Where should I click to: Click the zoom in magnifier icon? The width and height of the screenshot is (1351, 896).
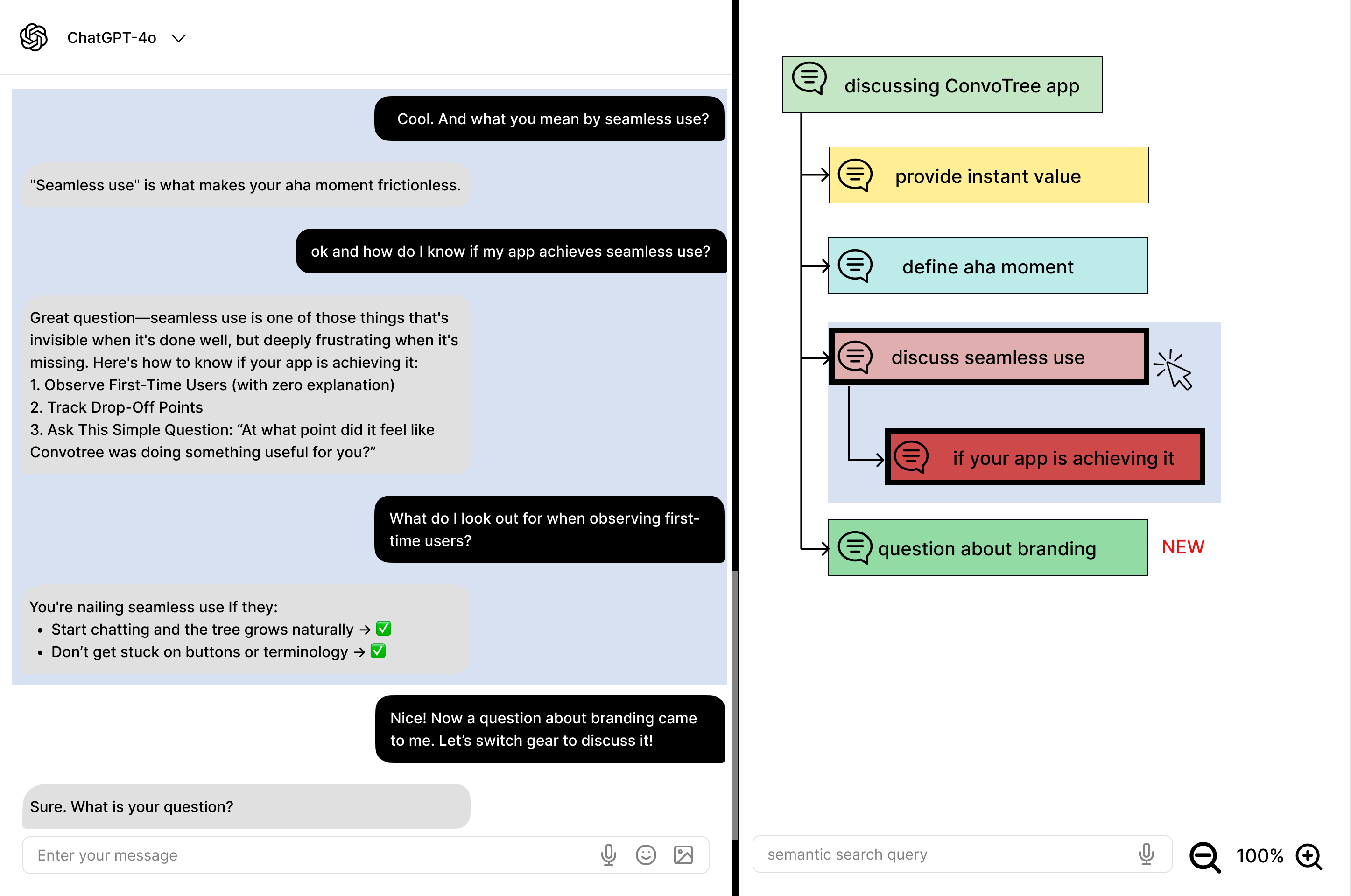click(1309, 857)
